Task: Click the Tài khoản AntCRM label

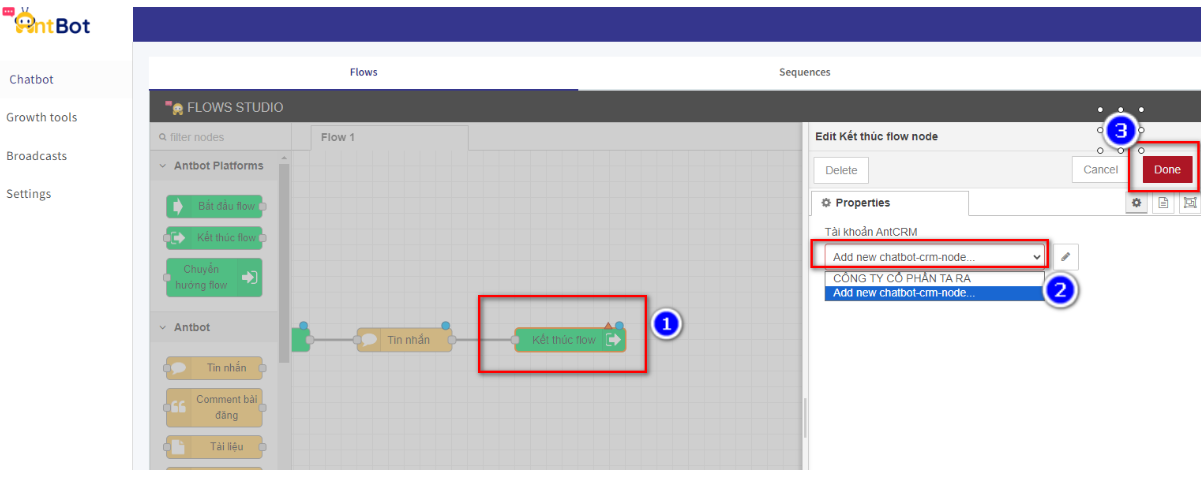Action: pos(870,232)
